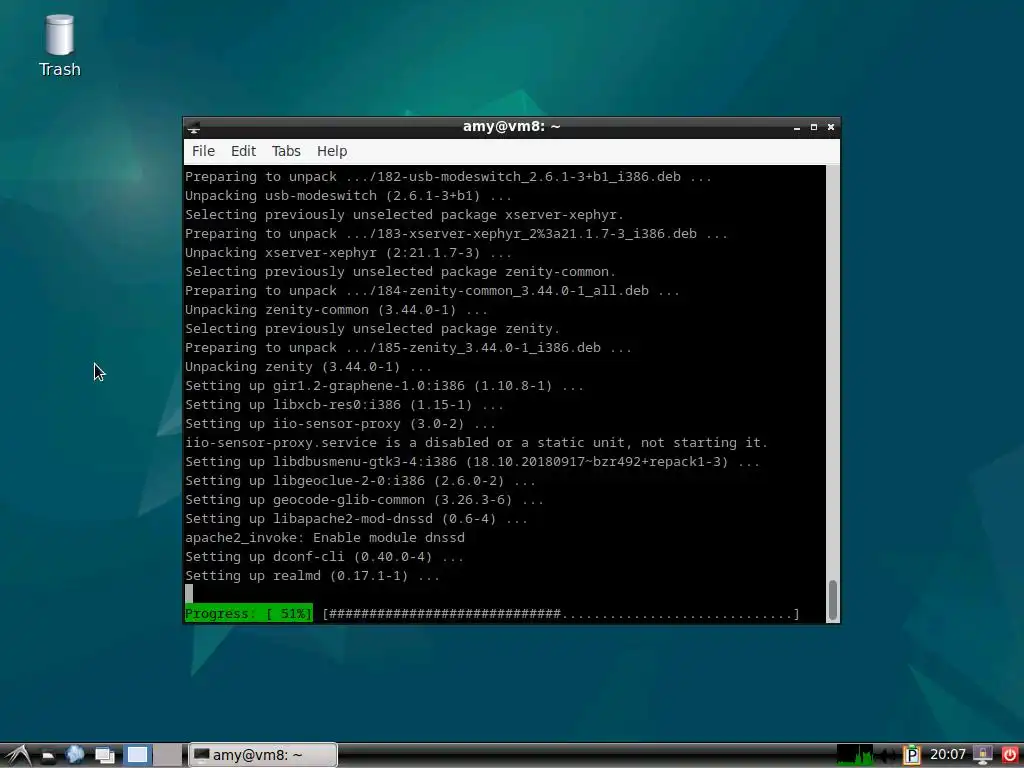Open the LXDE start menu icon
Viewport: 1024px width, 768px height.
coord(18,755)
